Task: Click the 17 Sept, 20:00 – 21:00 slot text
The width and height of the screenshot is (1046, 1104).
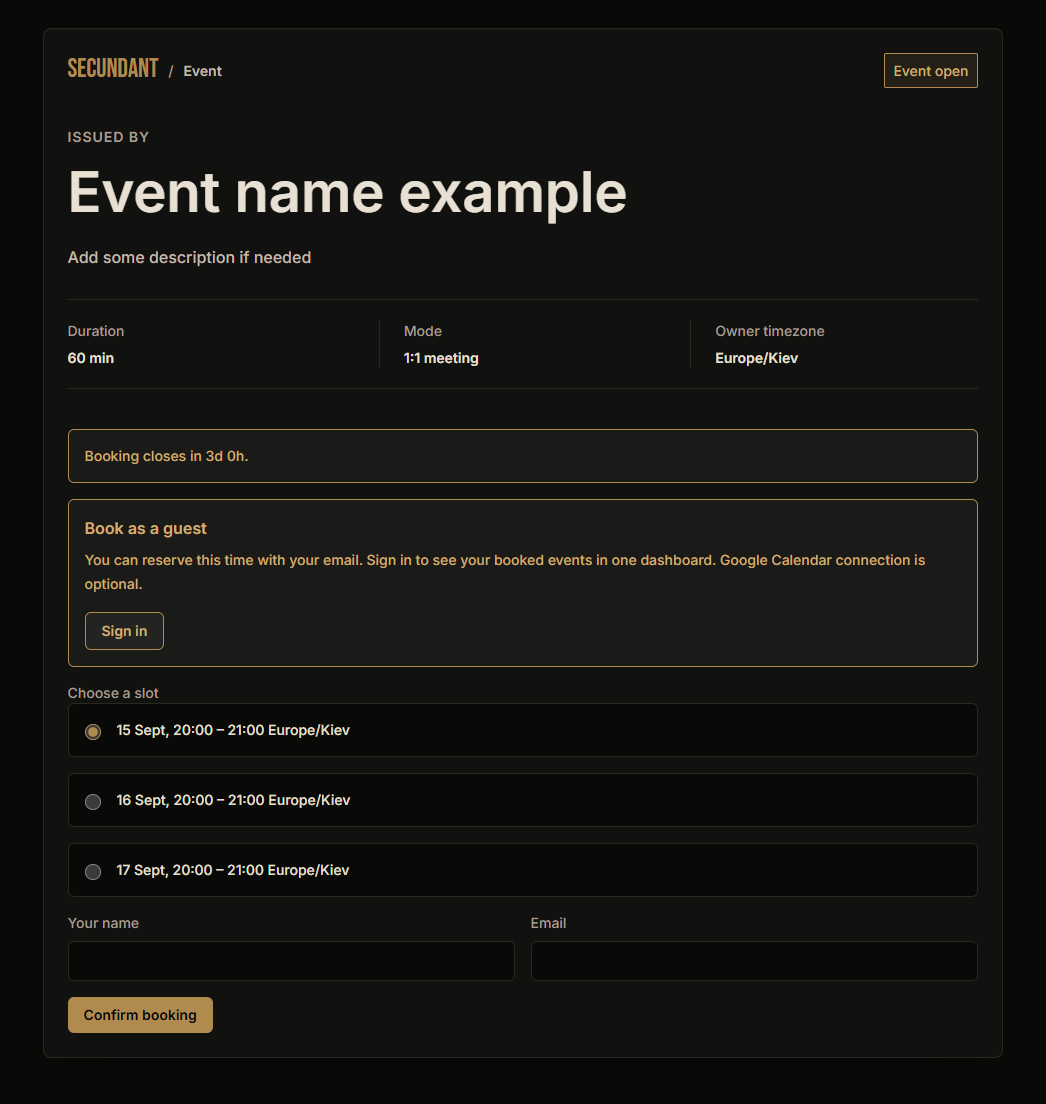Action: [233, 870]
